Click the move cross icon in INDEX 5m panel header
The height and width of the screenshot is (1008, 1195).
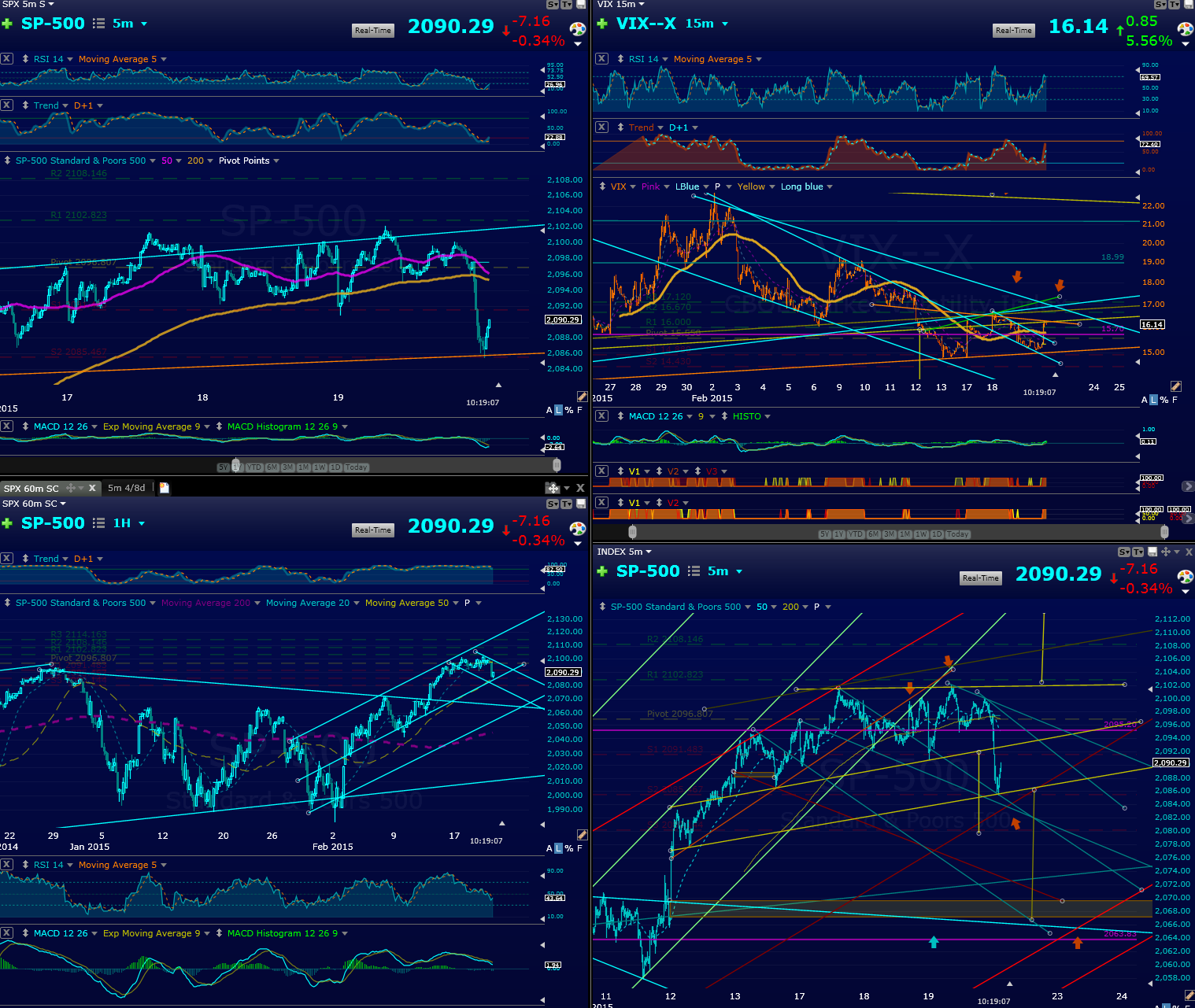click(x=1165, y=552)
